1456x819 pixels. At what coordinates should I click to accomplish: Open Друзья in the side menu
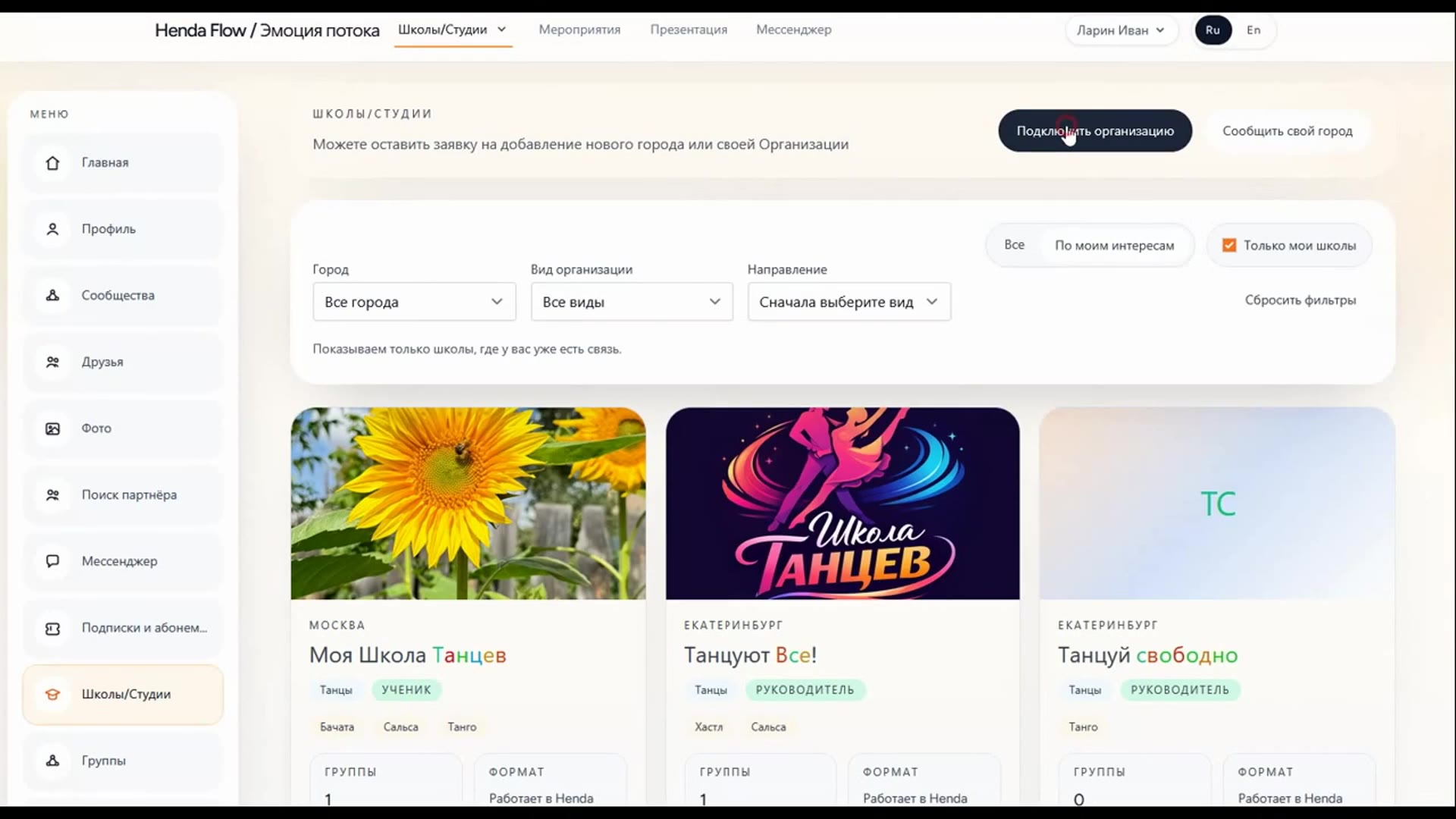123,362
